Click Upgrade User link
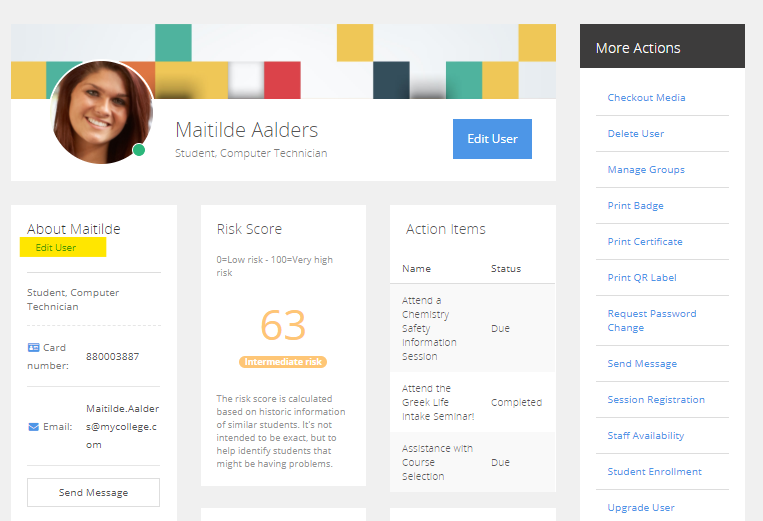 (641, 507)
